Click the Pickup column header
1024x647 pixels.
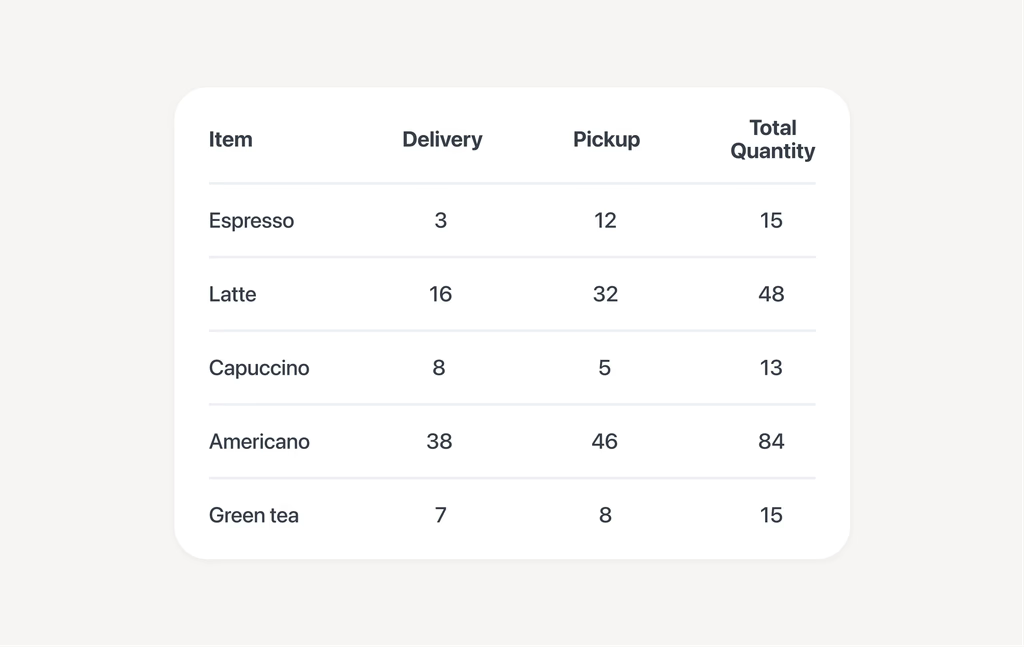(606, 139)
